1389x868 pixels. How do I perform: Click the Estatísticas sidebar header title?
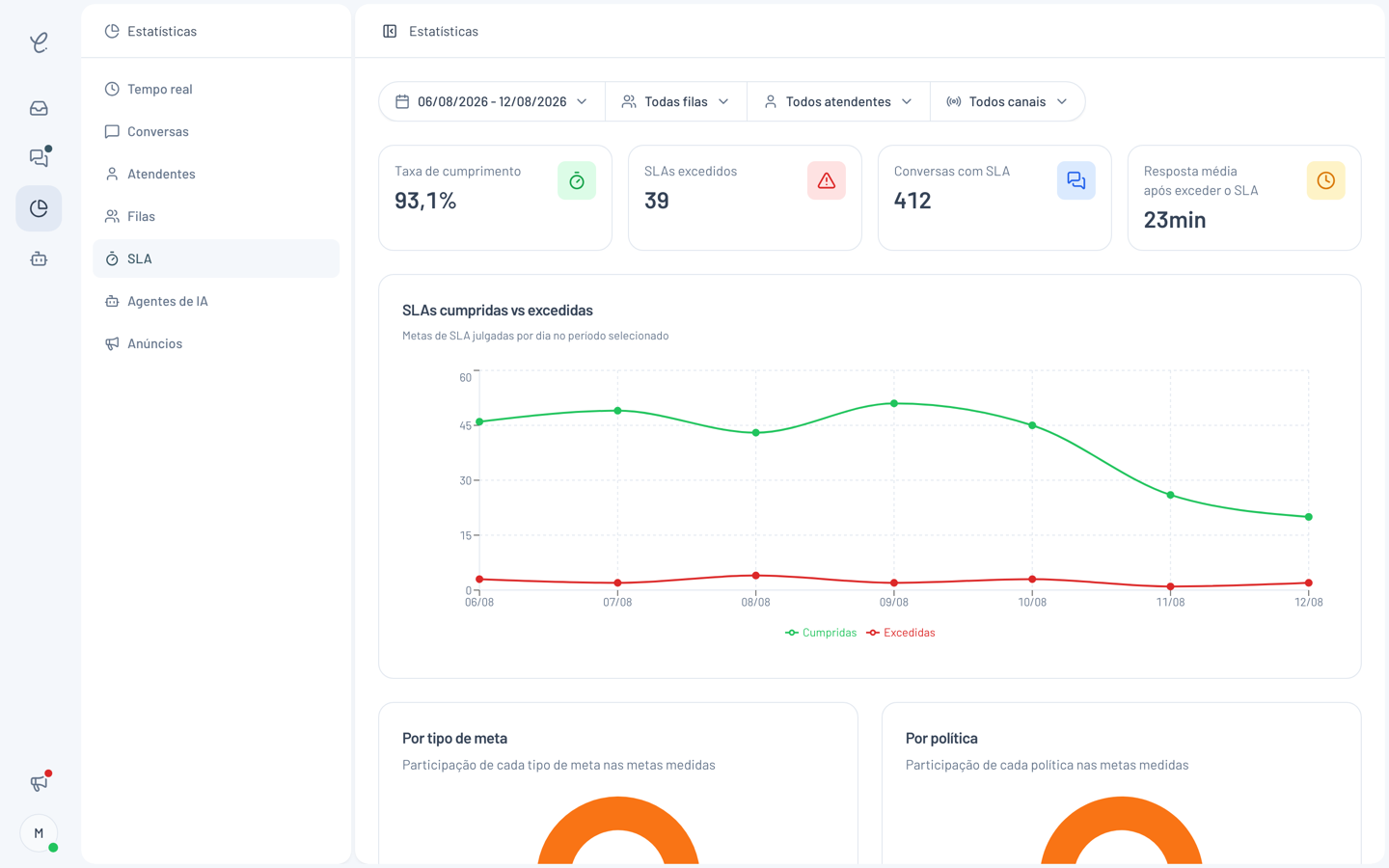162,31
